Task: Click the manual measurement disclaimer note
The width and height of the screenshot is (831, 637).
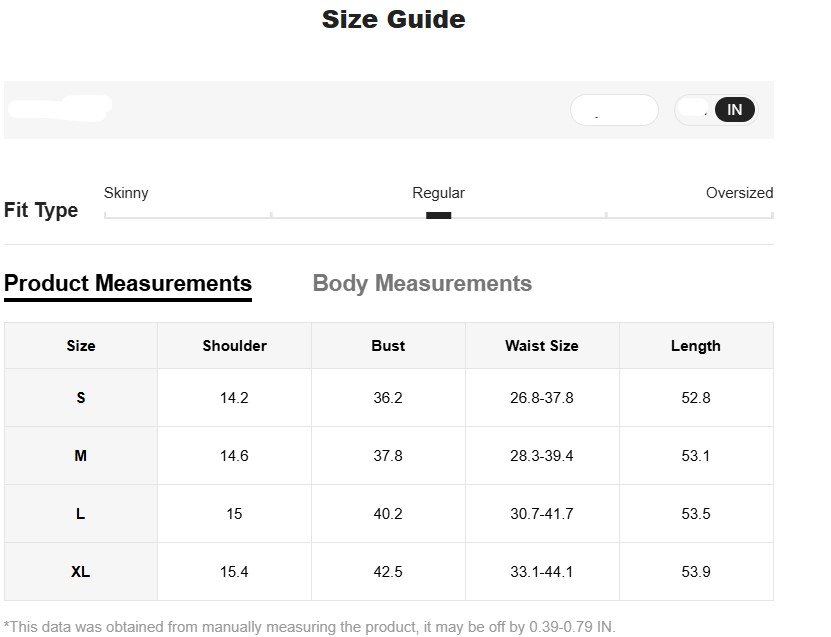Action: 310,627
